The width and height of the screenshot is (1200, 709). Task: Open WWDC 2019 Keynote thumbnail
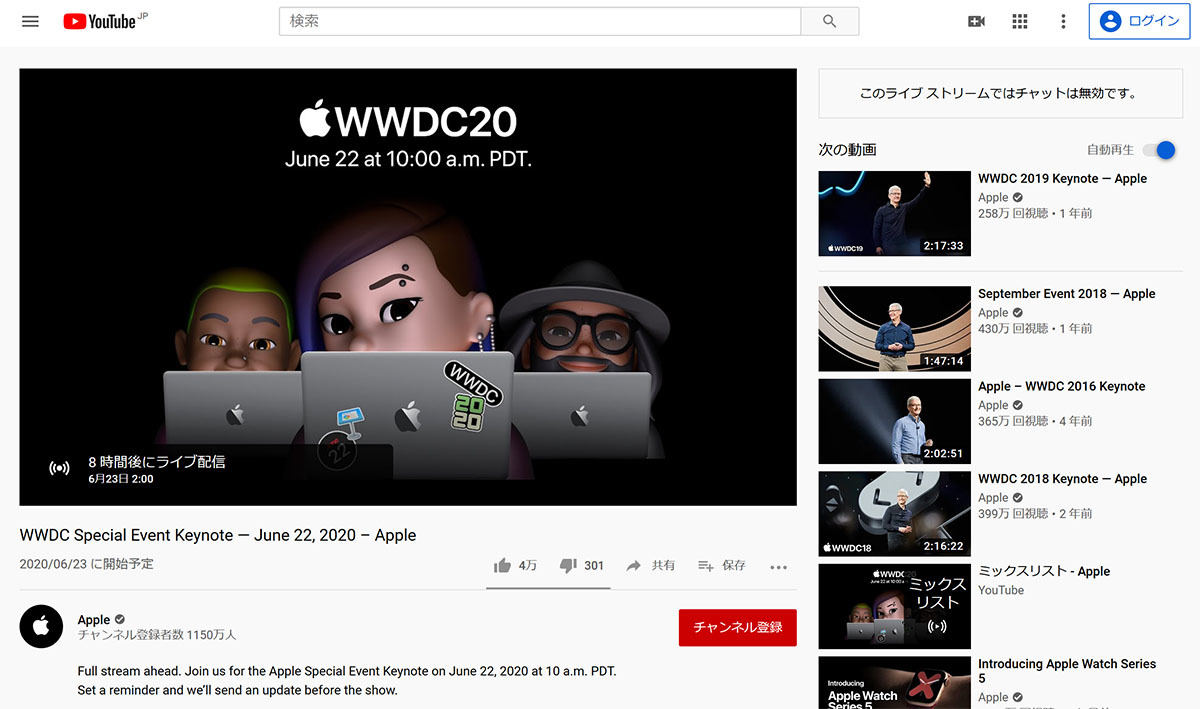pyautogui.click(x=895, y=213)
